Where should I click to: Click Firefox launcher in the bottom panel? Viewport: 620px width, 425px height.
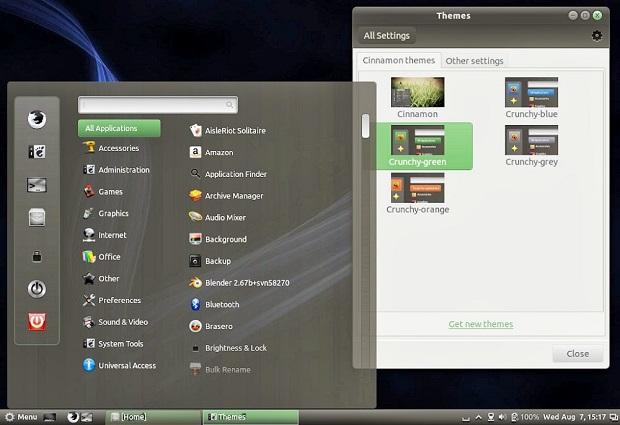point(73,417)
